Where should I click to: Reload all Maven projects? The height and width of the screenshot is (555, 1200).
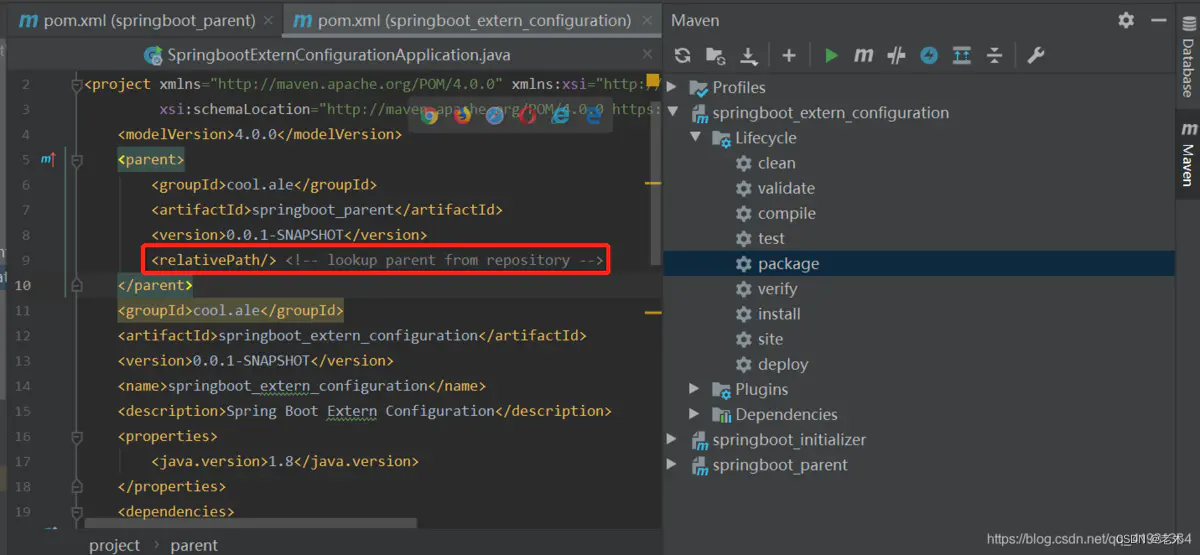pyautogui.click(x=683, y=56)
